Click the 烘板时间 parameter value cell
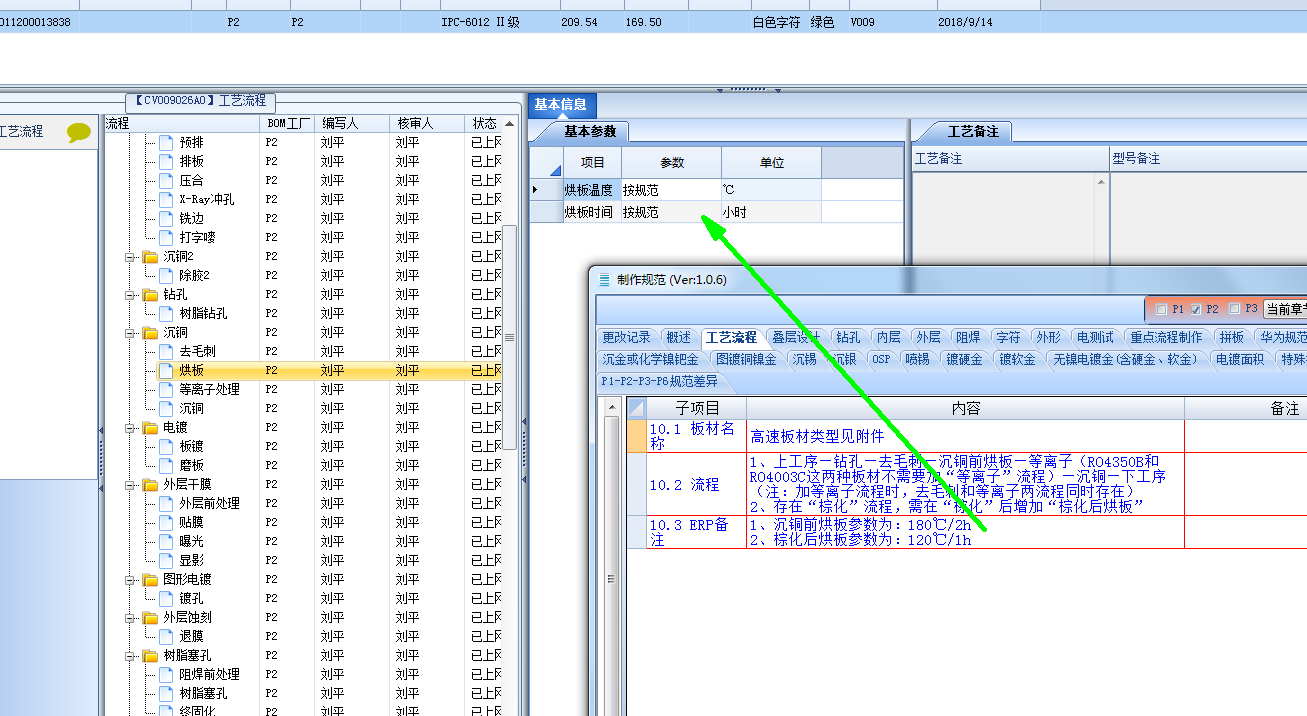Viewport: 1307px width, 716px height. click(671, 212)
